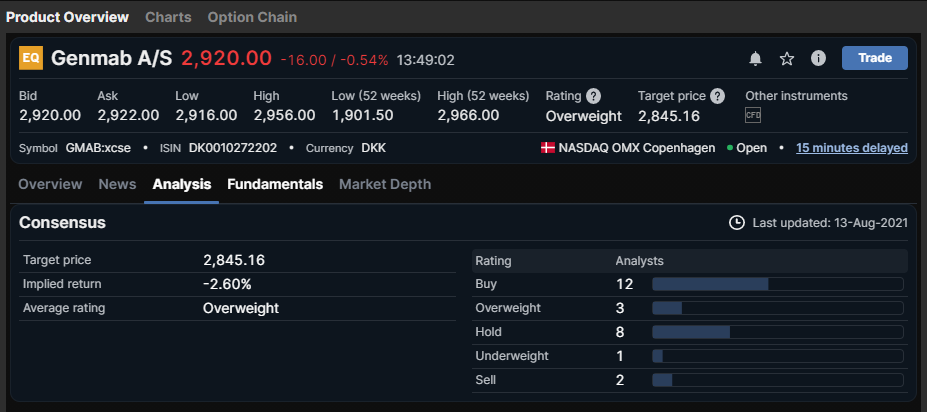Click the timestamp 13:49:02

tap(426, 60)
